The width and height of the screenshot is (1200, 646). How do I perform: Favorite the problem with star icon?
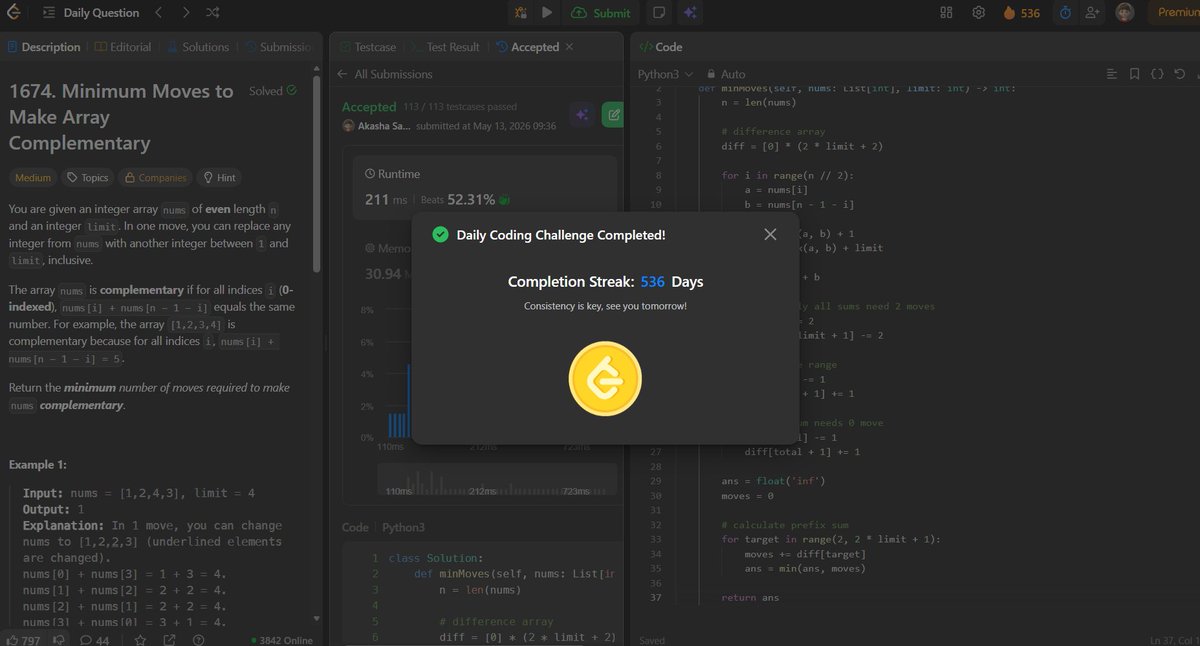141,640
